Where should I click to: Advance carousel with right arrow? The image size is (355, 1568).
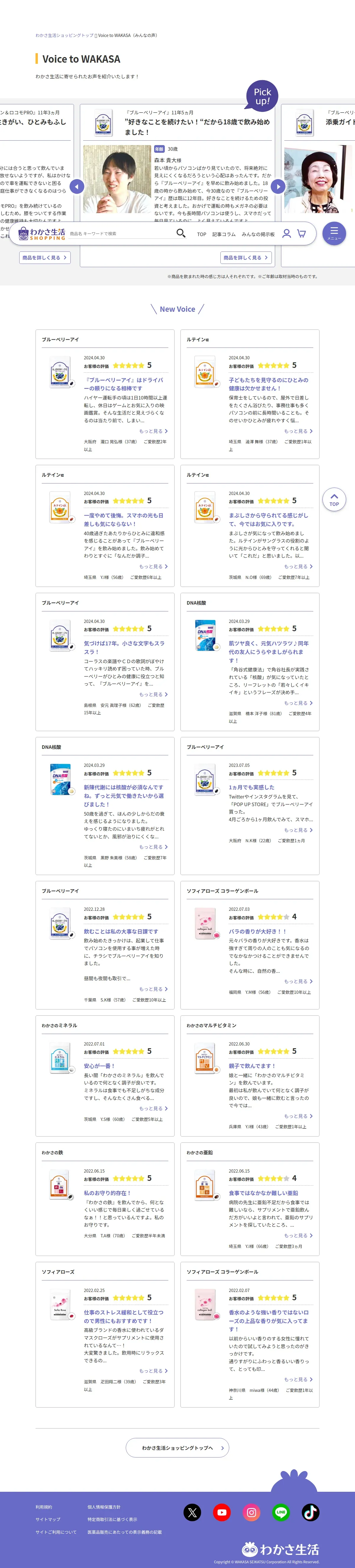(x=278, y=186)
